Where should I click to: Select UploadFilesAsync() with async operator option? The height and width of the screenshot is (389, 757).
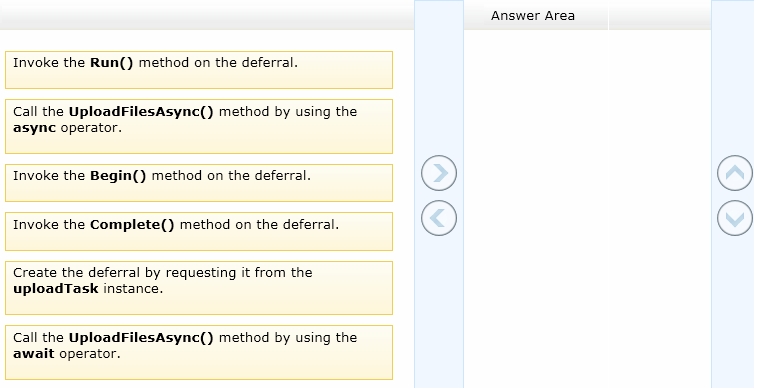point(199,126)
